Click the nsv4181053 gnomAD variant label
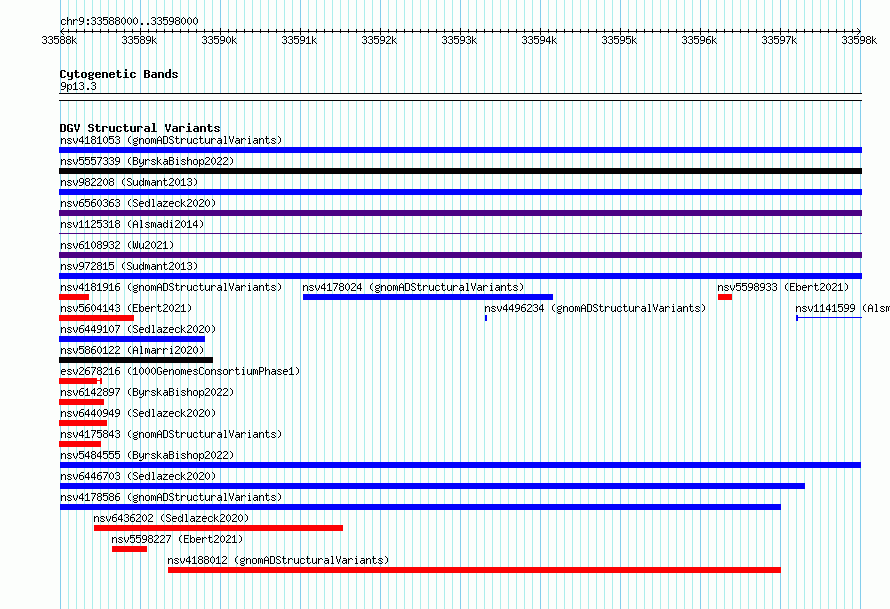 (171, 140)
